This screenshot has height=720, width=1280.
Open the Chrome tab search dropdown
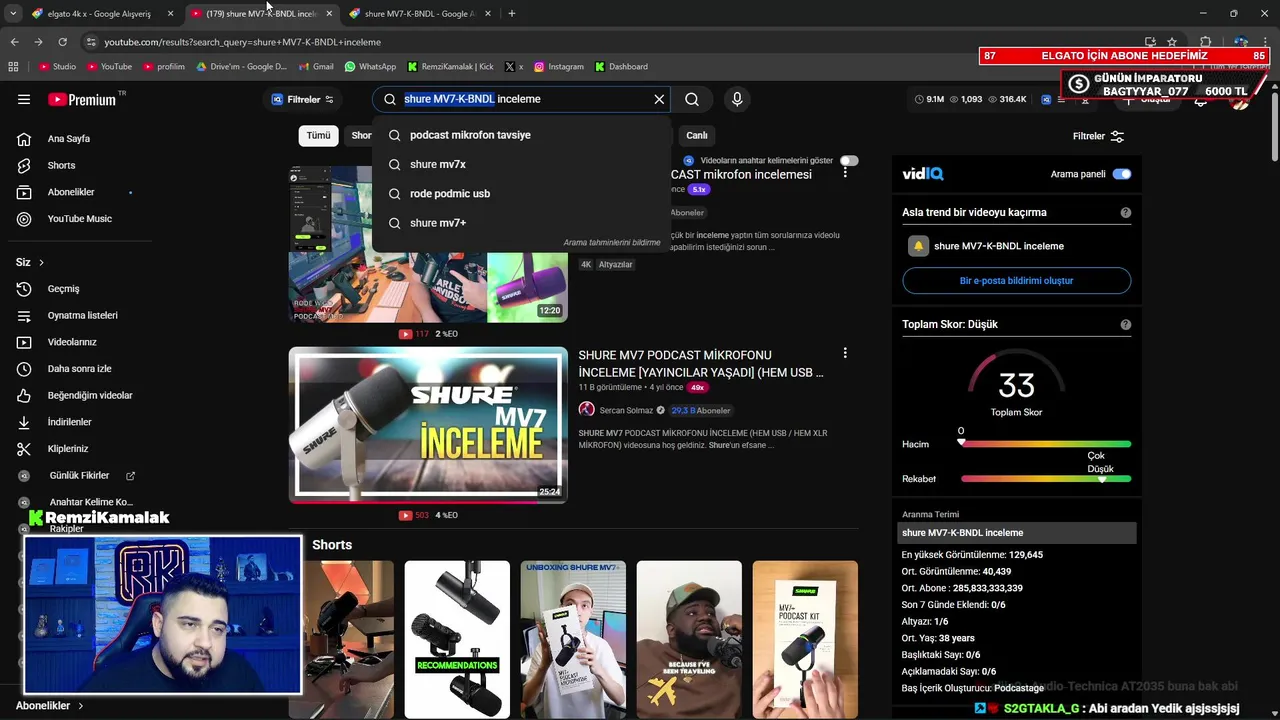13,14
